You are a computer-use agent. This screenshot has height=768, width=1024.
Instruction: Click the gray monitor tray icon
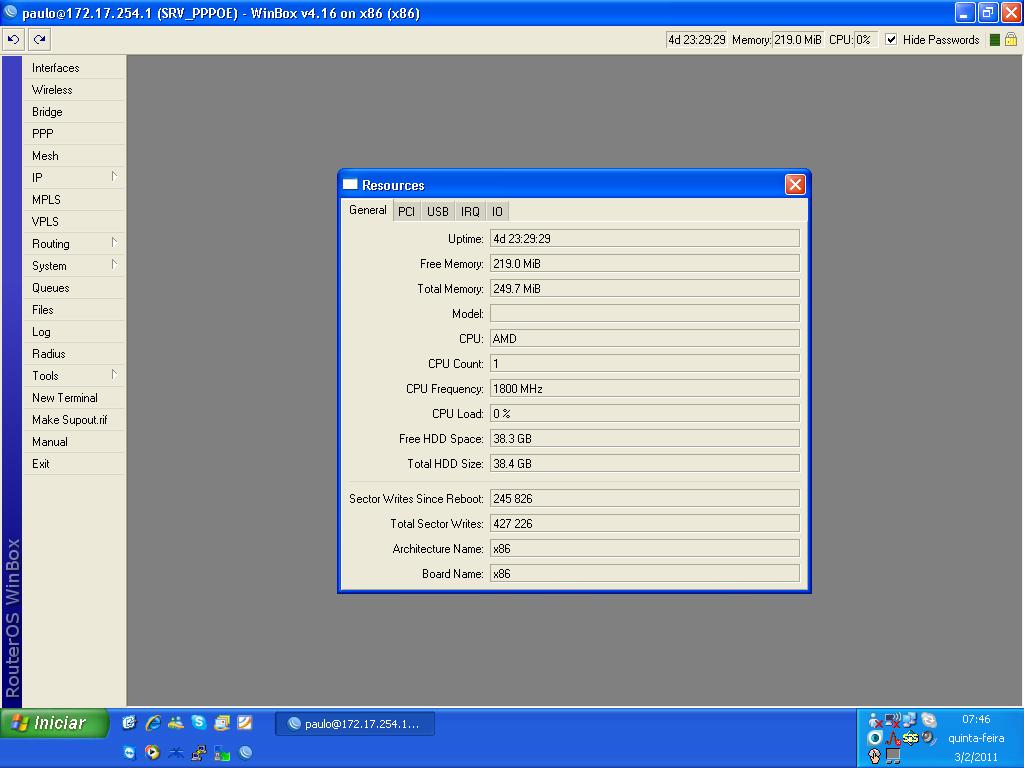893,756
